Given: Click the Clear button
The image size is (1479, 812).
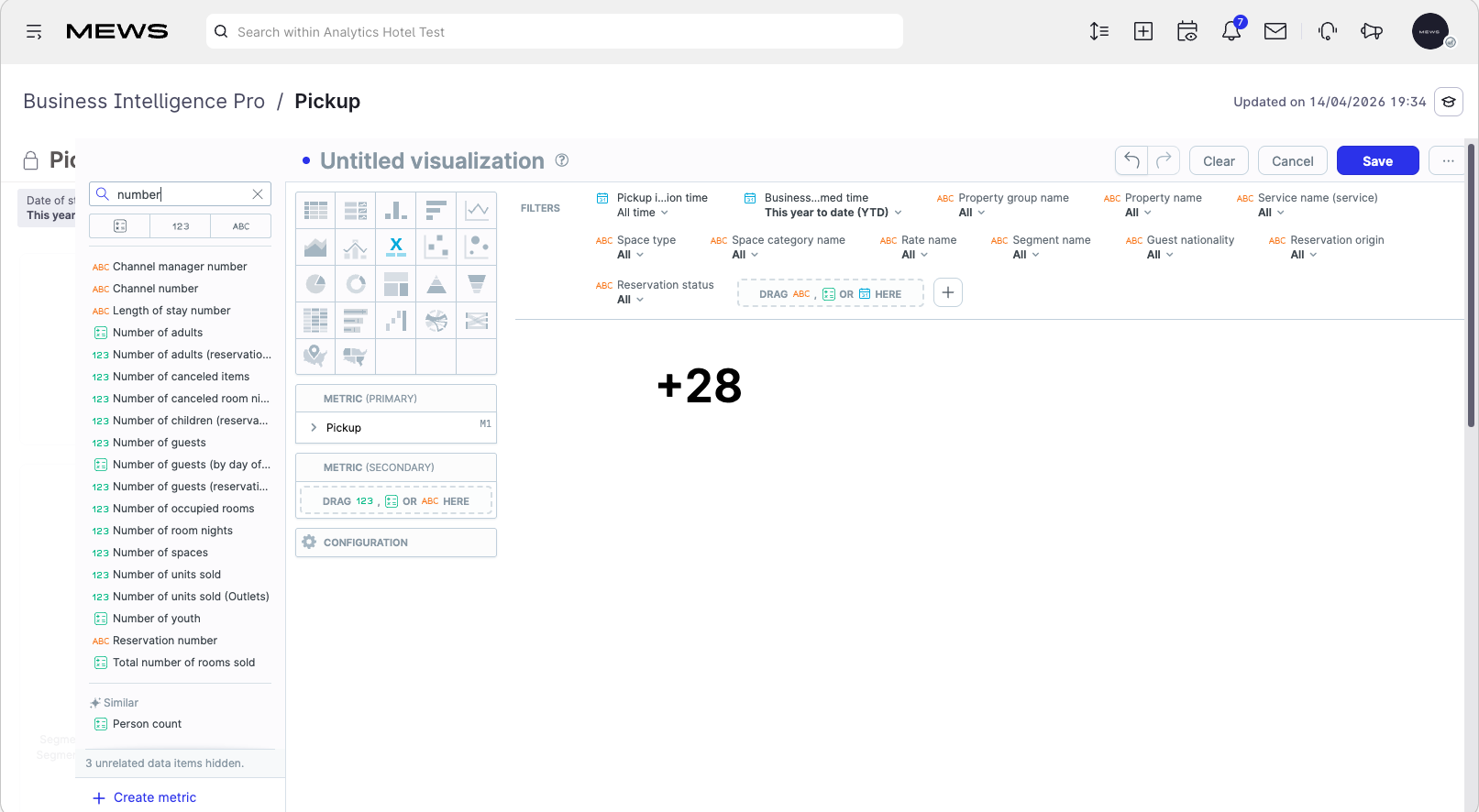Looking at the screenshot, I should (x=1219, y=160).
